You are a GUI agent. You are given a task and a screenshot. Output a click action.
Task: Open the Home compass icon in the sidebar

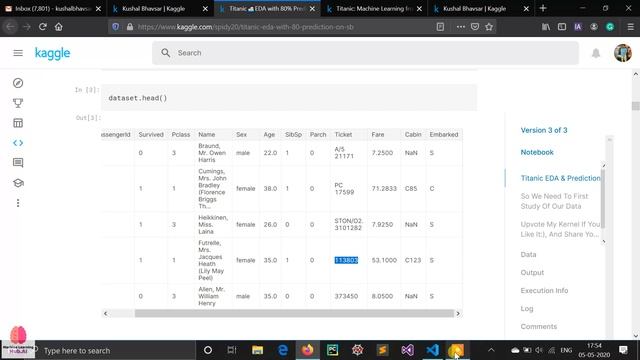tap(18, 83)
